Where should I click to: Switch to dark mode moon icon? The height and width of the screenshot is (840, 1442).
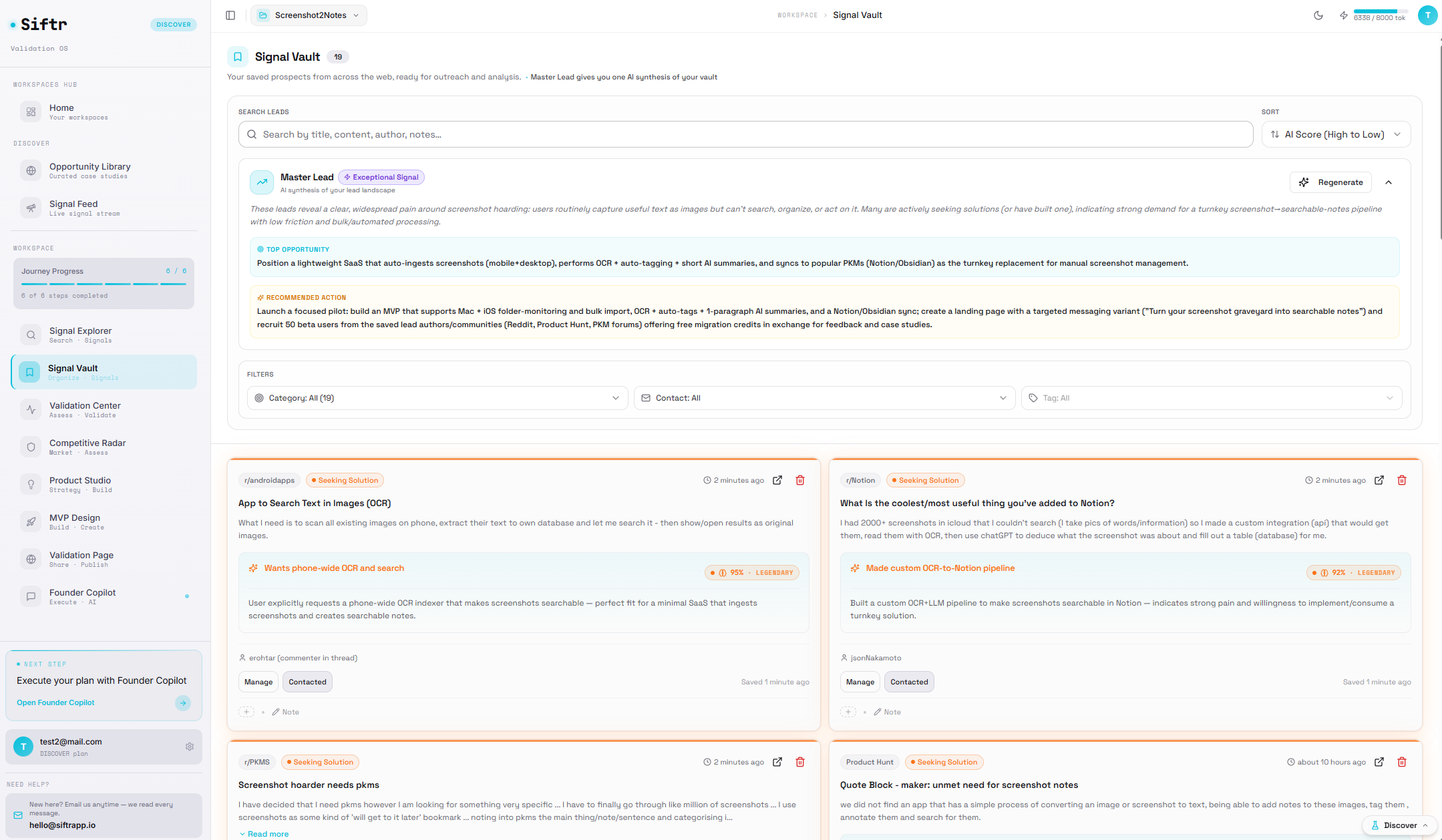click(x=1318, y=15)
